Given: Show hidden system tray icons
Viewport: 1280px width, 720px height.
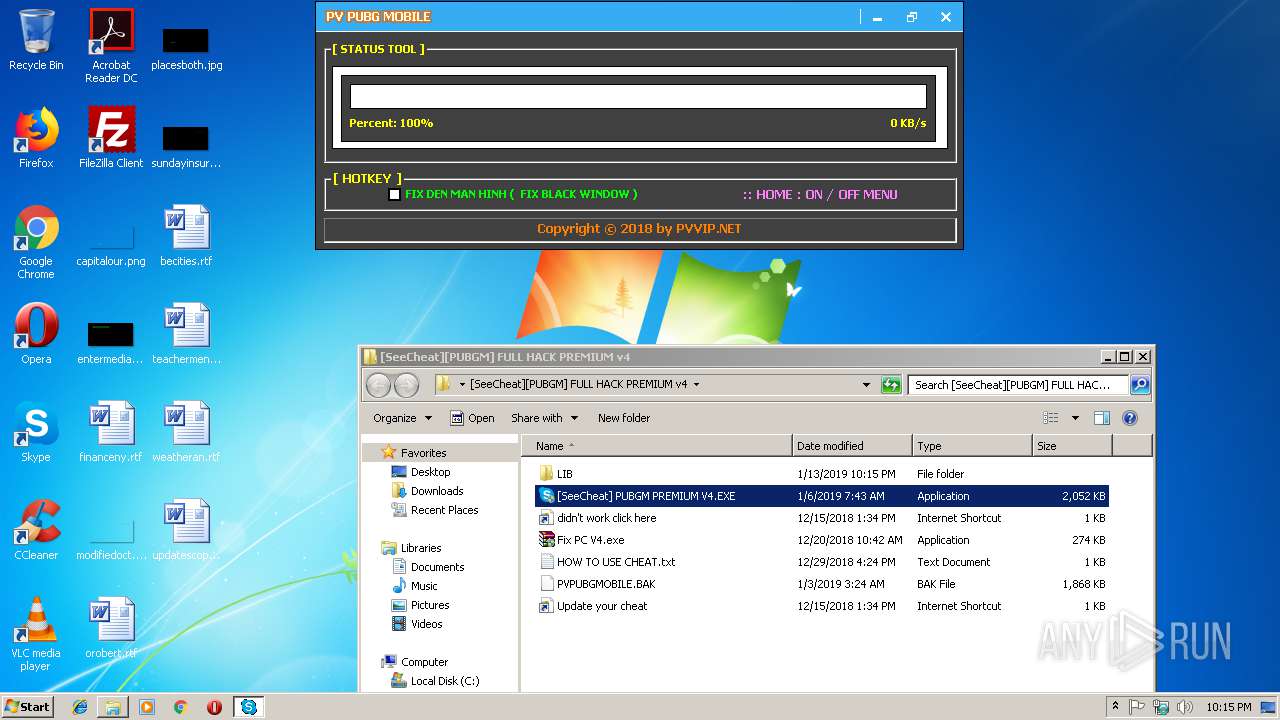Looking at the screenshot, I should click(1115, 707).
